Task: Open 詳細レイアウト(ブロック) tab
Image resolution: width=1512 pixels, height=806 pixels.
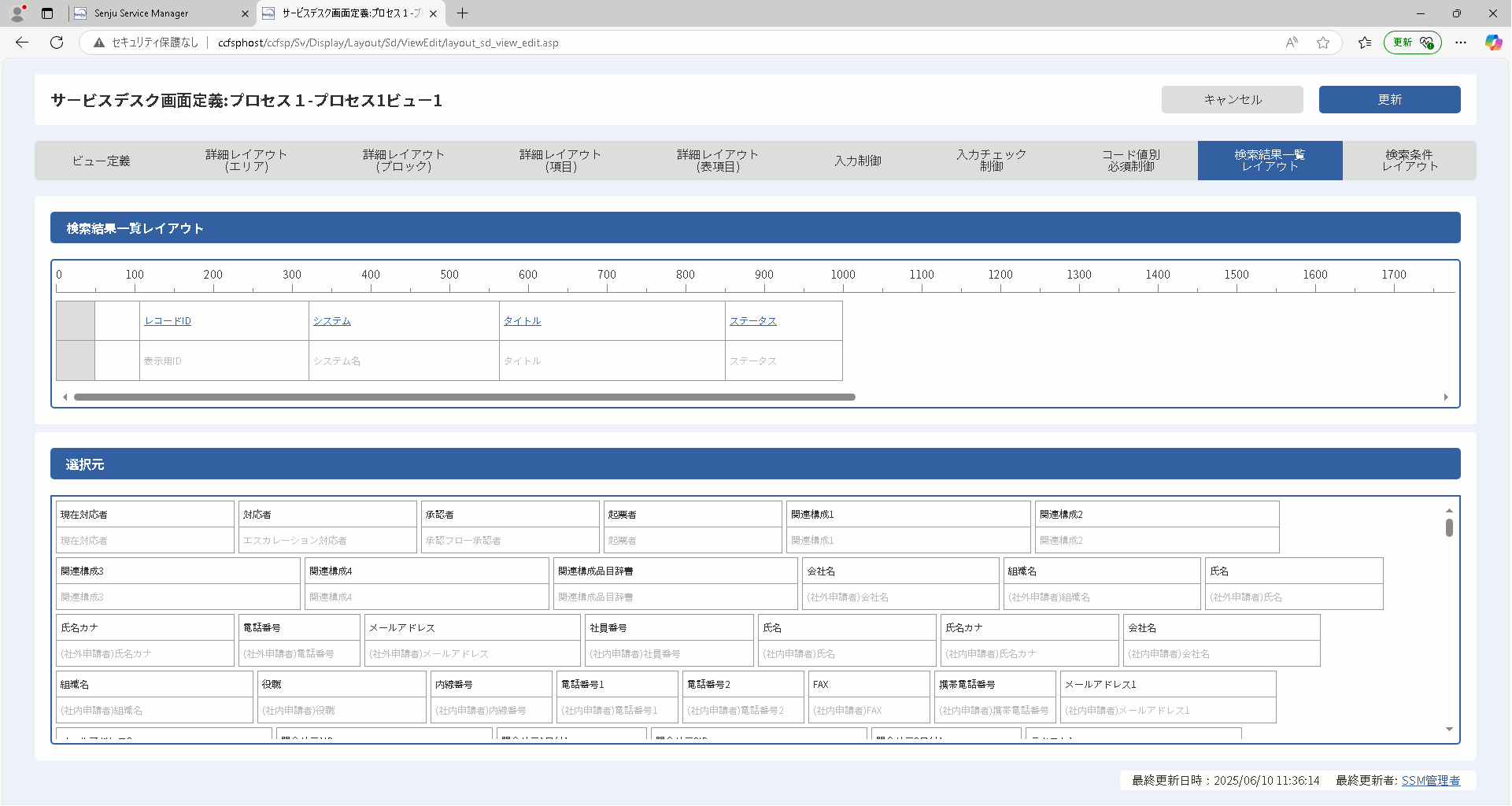Action: pyautogui.click(x=404, y=161)
